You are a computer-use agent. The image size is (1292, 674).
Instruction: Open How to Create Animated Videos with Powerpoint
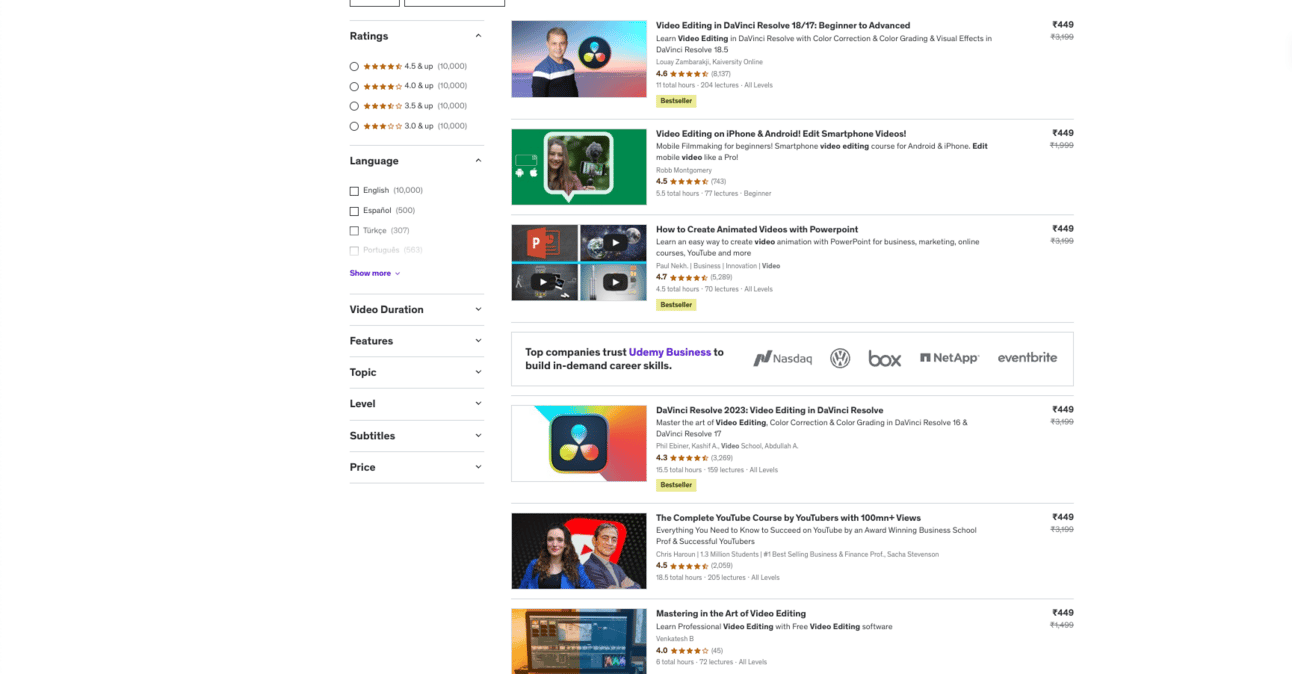tap(757, 229)
